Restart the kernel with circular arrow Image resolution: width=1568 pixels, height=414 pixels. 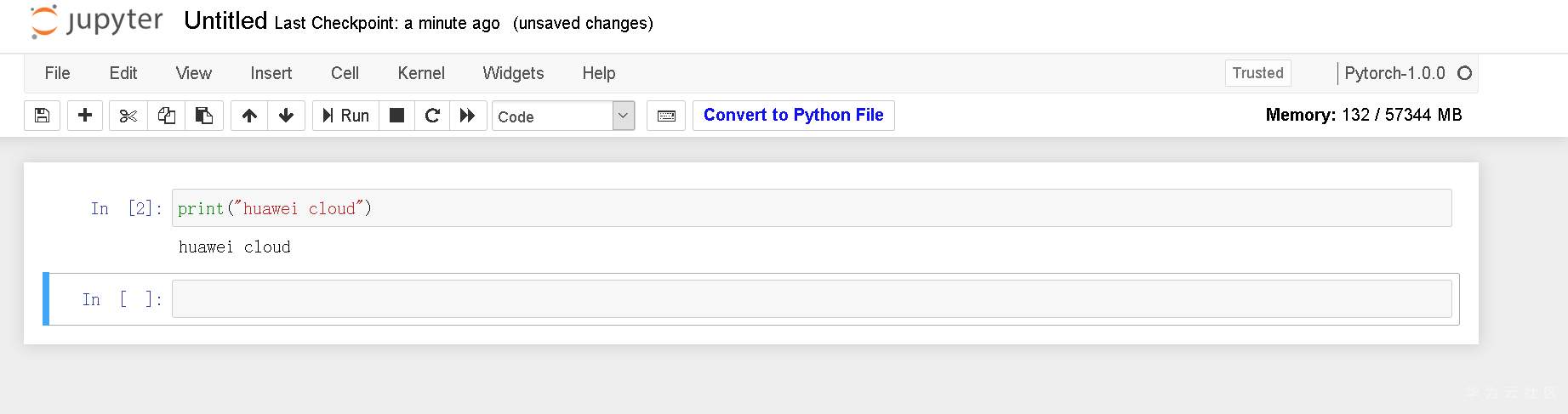[x=432, y=116]
